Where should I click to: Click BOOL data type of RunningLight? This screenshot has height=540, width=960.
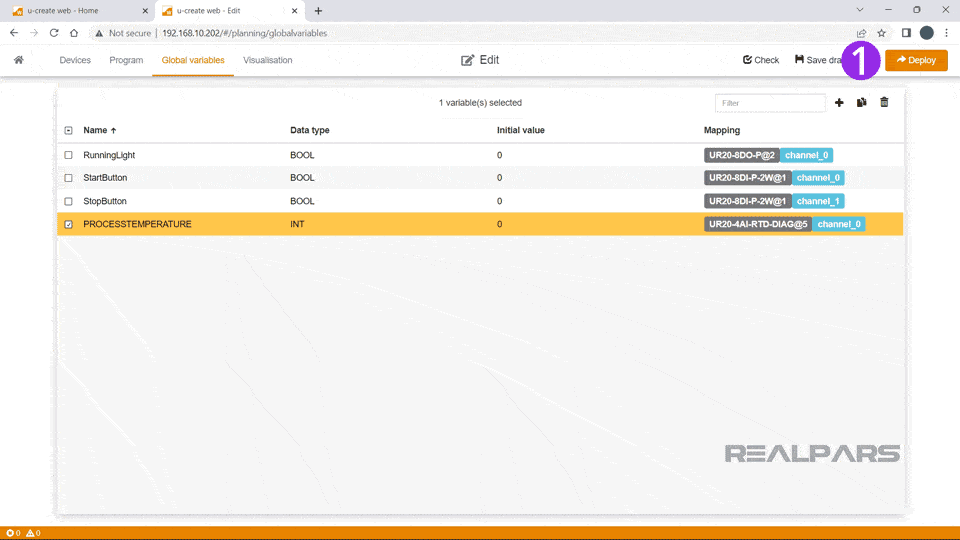click(302, 156)
